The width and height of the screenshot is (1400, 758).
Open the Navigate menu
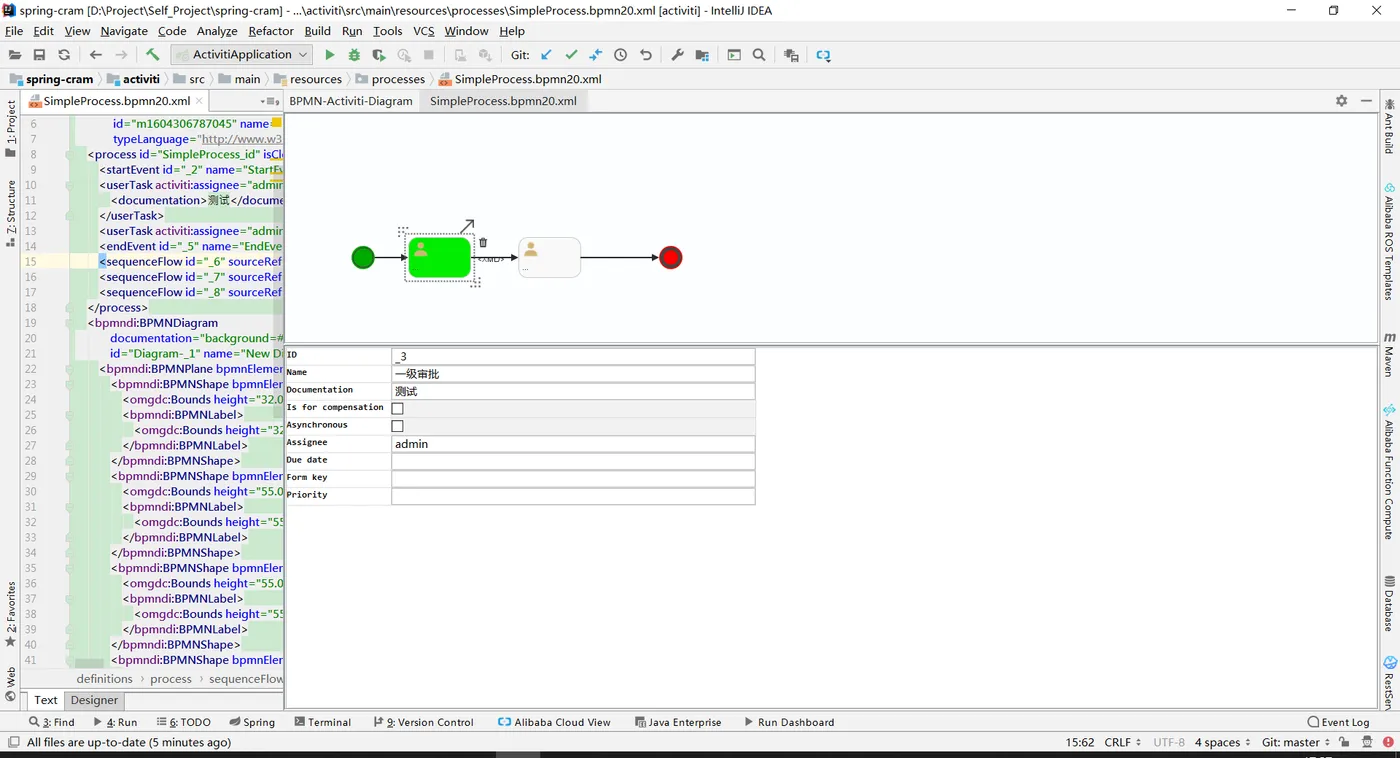124,31
